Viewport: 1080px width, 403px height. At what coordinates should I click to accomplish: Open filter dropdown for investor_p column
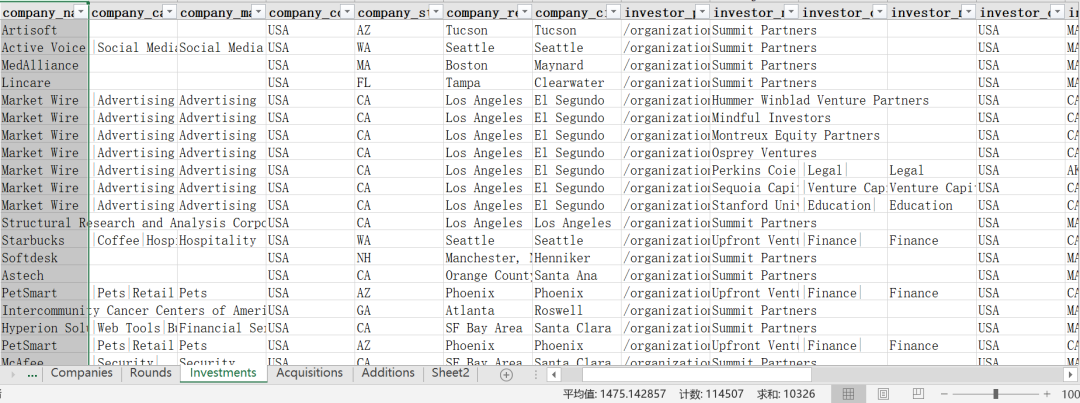(703, 12)
